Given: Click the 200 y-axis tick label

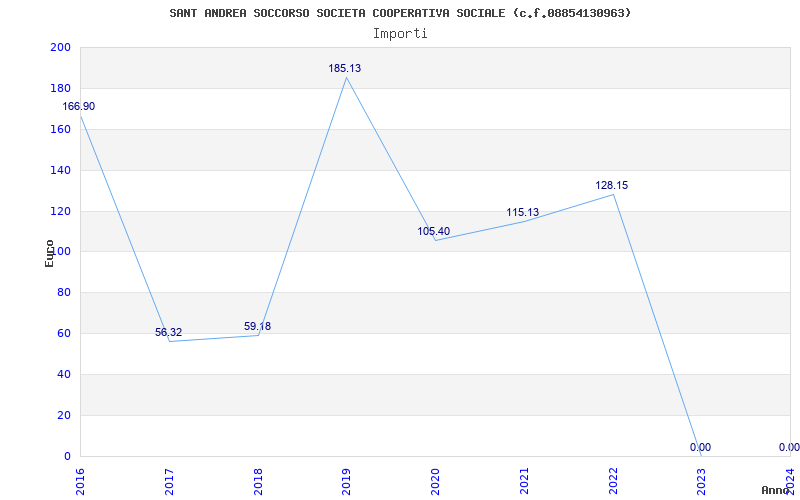Looking at the screenshot, I should (60, 47).
